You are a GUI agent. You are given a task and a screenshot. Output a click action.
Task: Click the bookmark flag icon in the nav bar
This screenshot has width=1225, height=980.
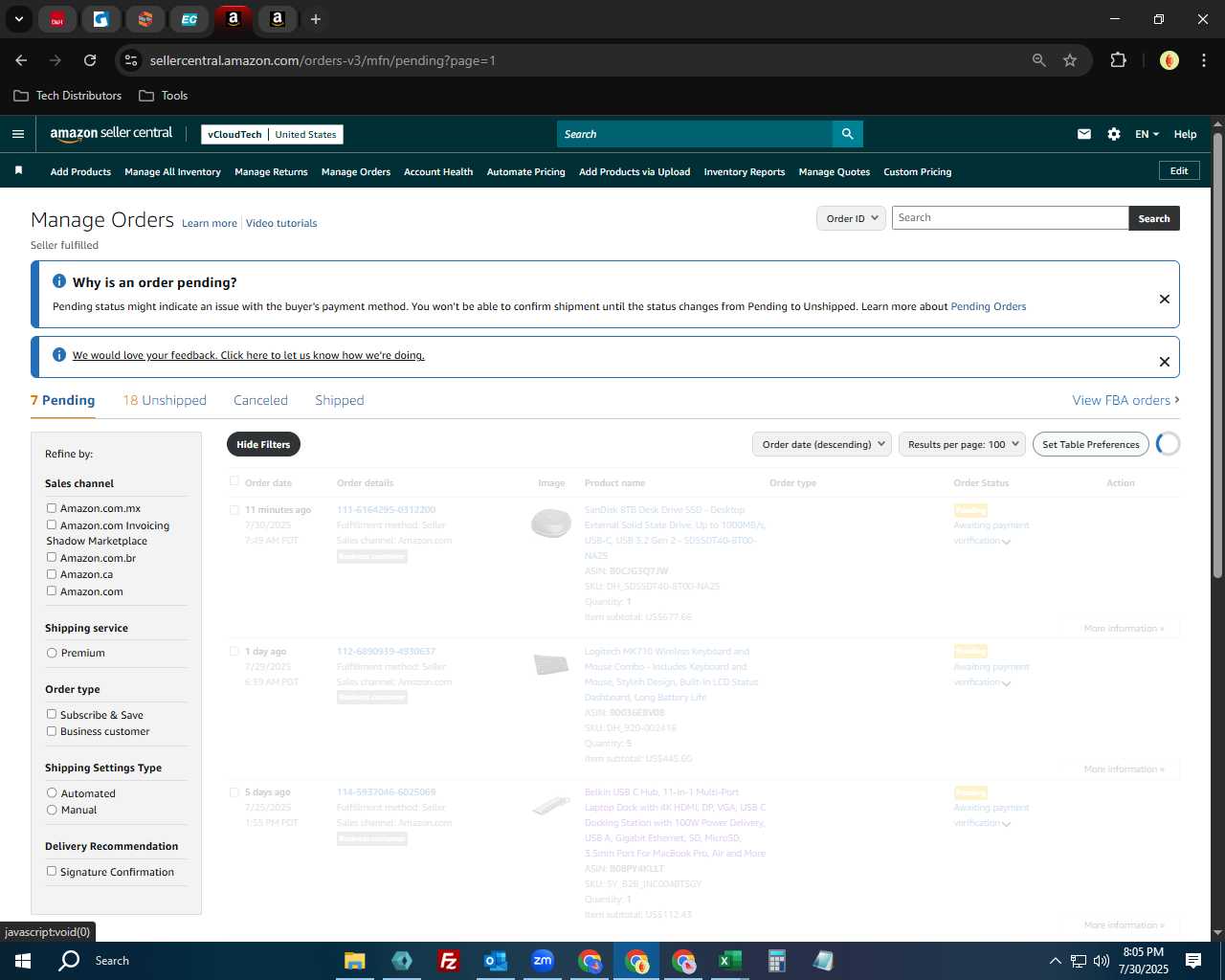(x=18, y=171)
